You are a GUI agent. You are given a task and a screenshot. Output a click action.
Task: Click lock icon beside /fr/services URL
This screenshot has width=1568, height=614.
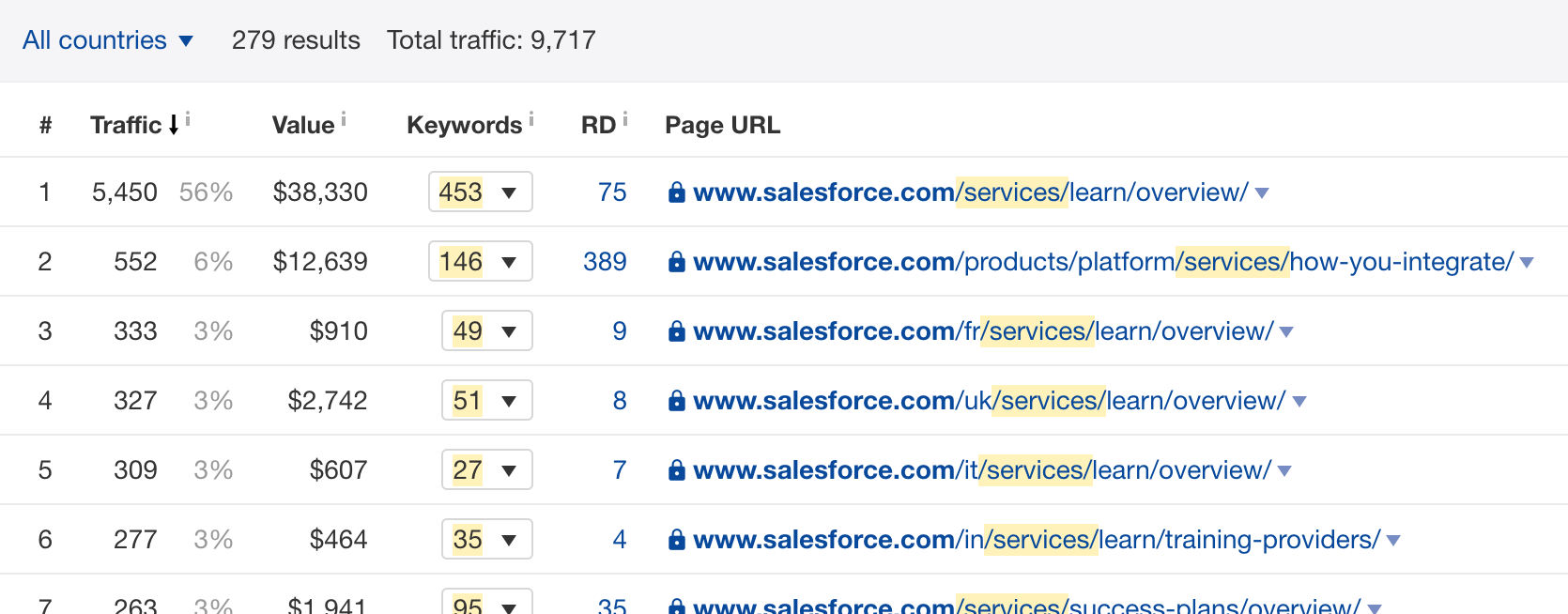pyautogui.click(x=676, y=331)
